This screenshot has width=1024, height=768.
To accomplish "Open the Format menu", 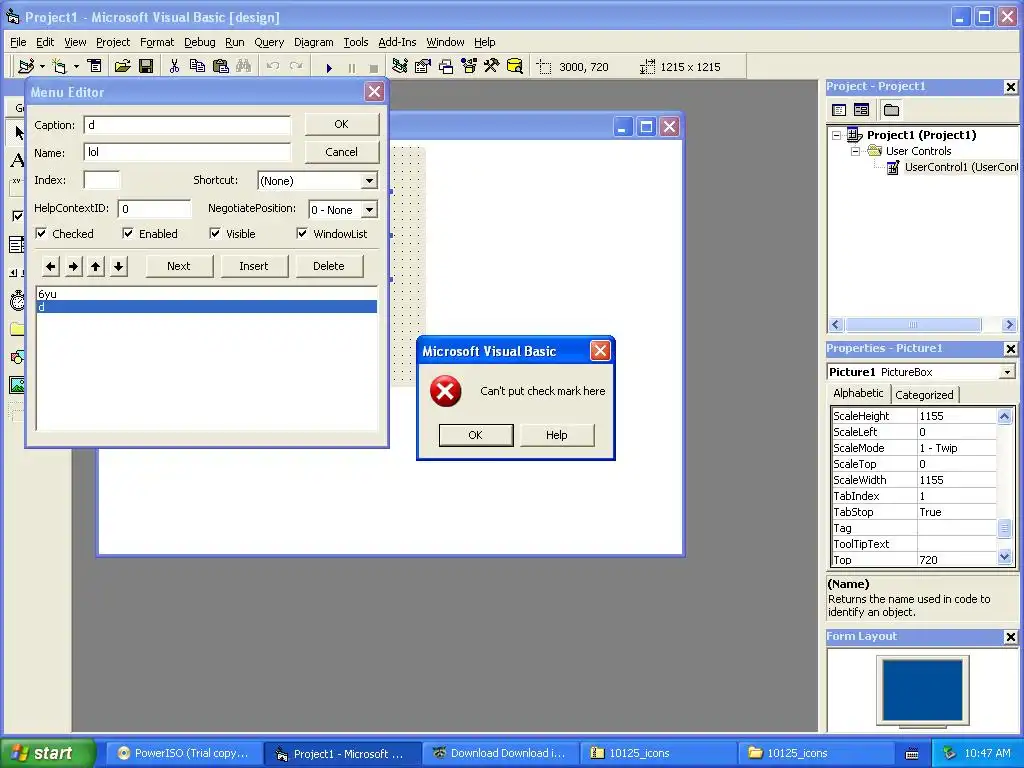I will (157, 42).
